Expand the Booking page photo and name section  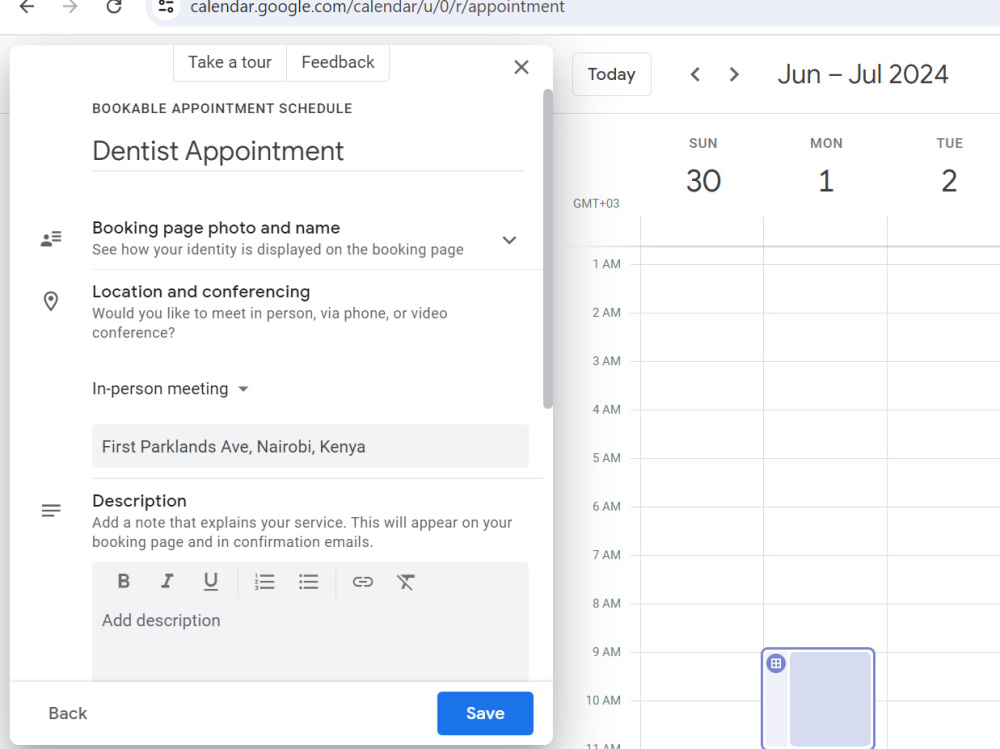509,240
